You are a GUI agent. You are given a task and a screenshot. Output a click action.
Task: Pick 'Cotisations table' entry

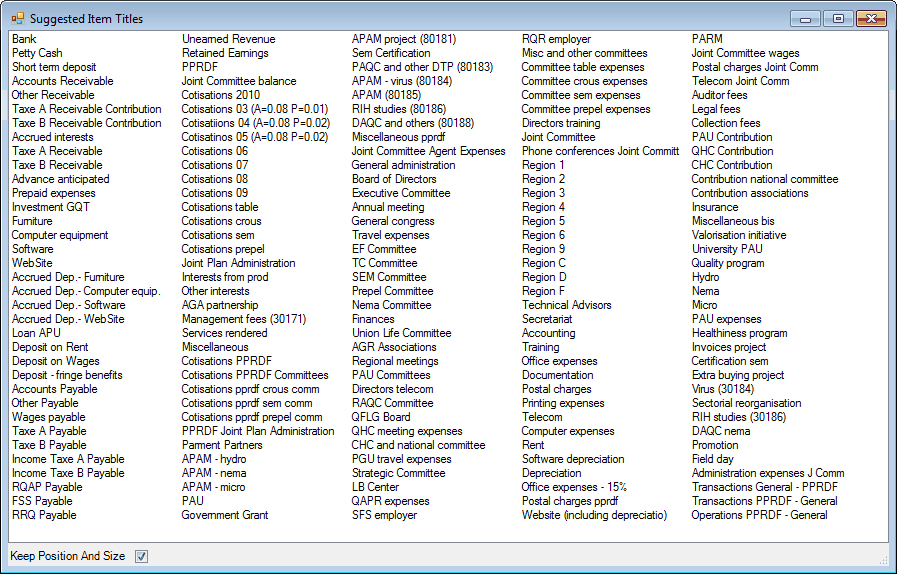pyautogui.click(x=220, y=207)
